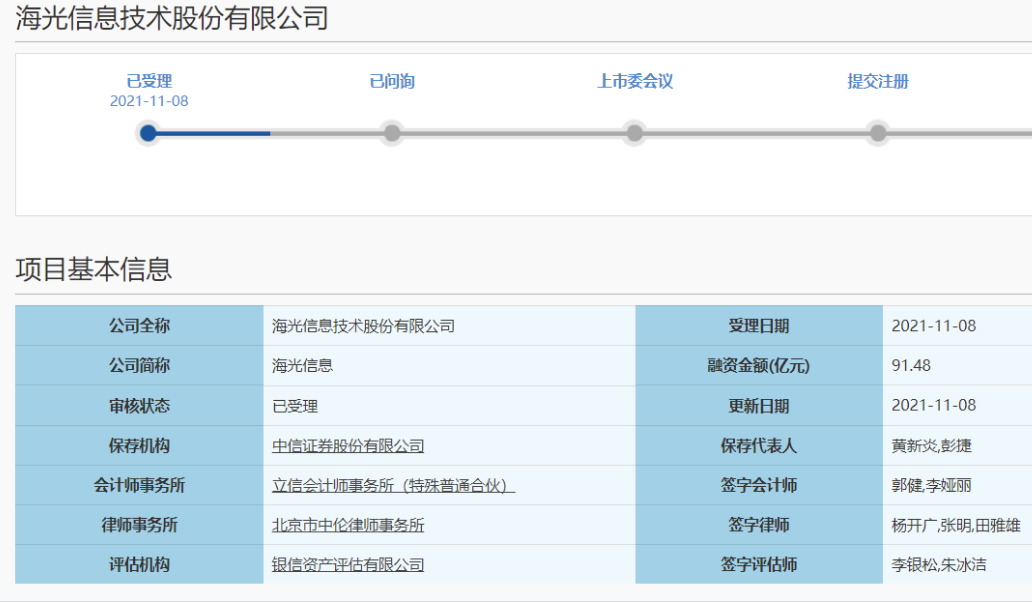1032x602 pixels.
Task: Click the 2021-11-08 date under 已受理
Action: pos(149,101)
